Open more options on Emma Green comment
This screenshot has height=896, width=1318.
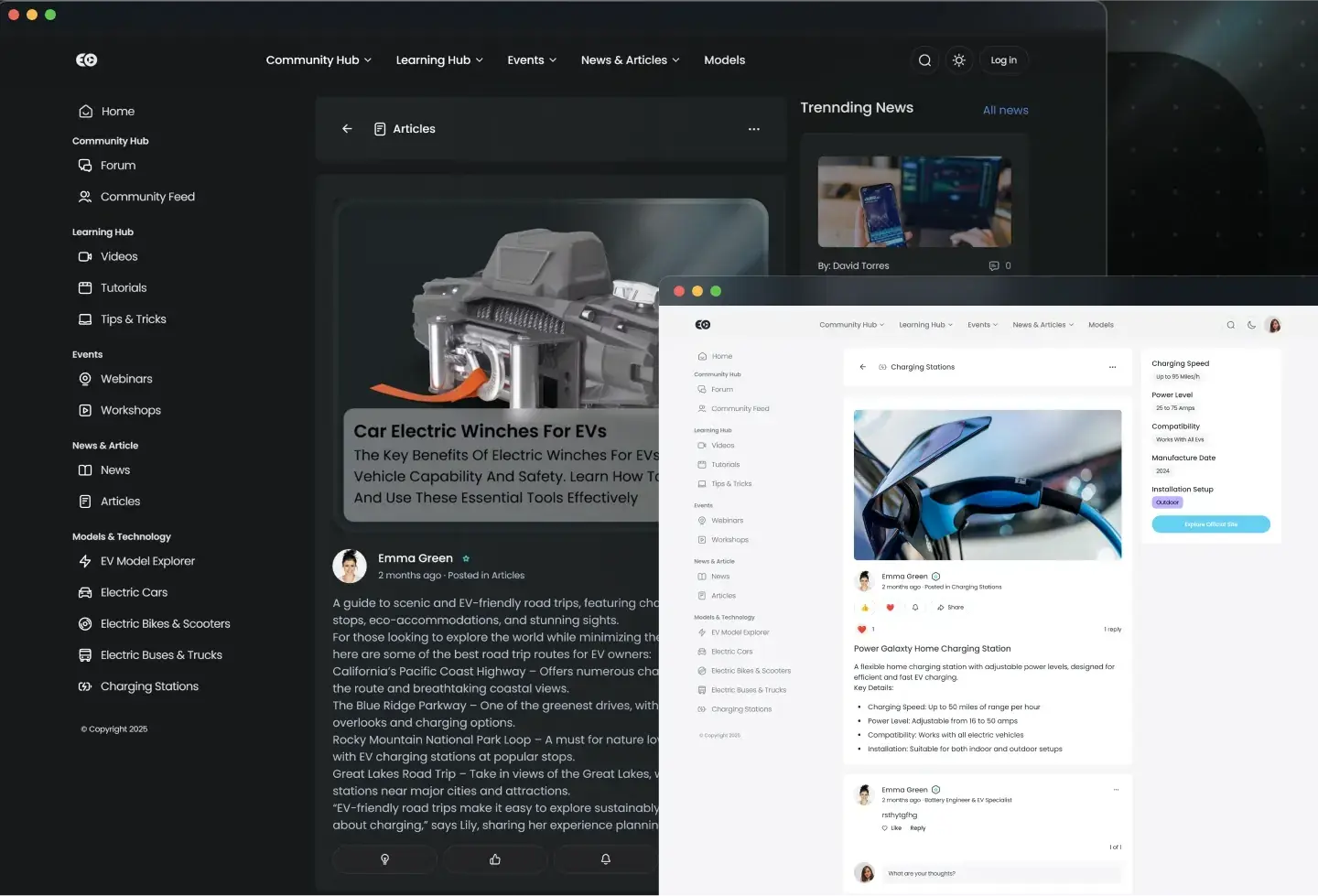1116,790
